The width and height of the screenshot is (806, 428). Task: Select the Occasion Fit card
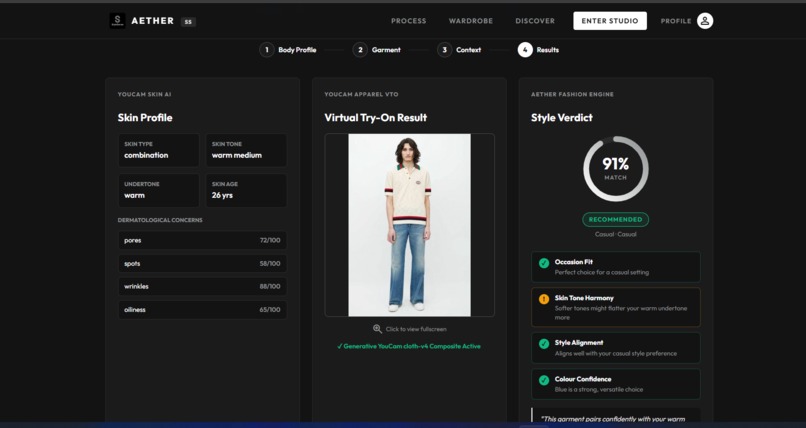615,267
